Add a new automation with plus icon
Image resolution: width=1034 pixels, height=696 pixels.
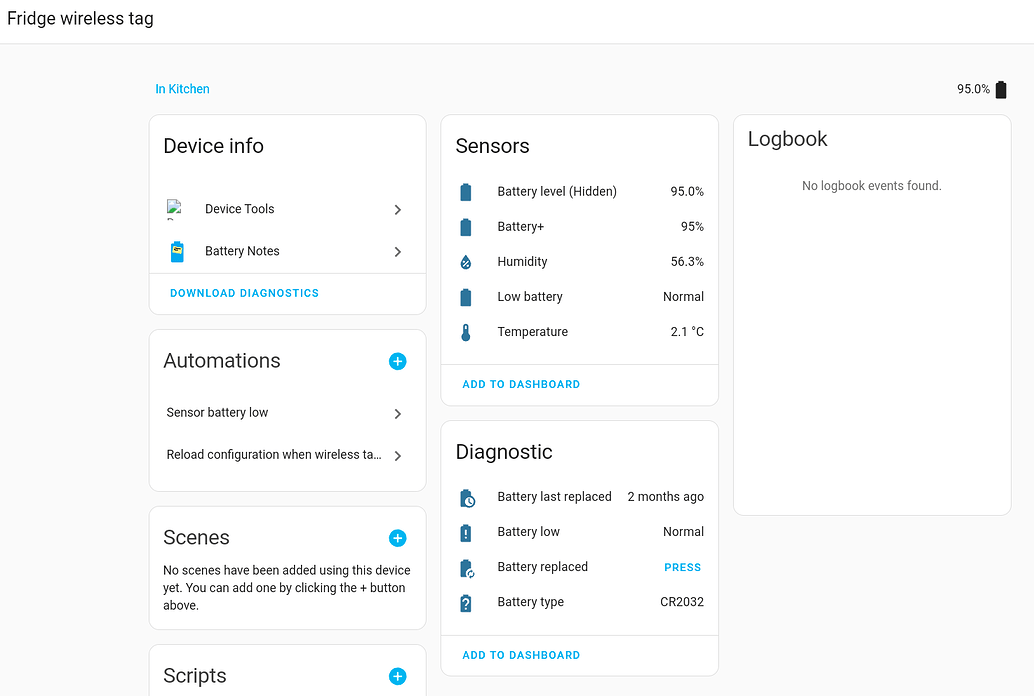click(398, 362)
